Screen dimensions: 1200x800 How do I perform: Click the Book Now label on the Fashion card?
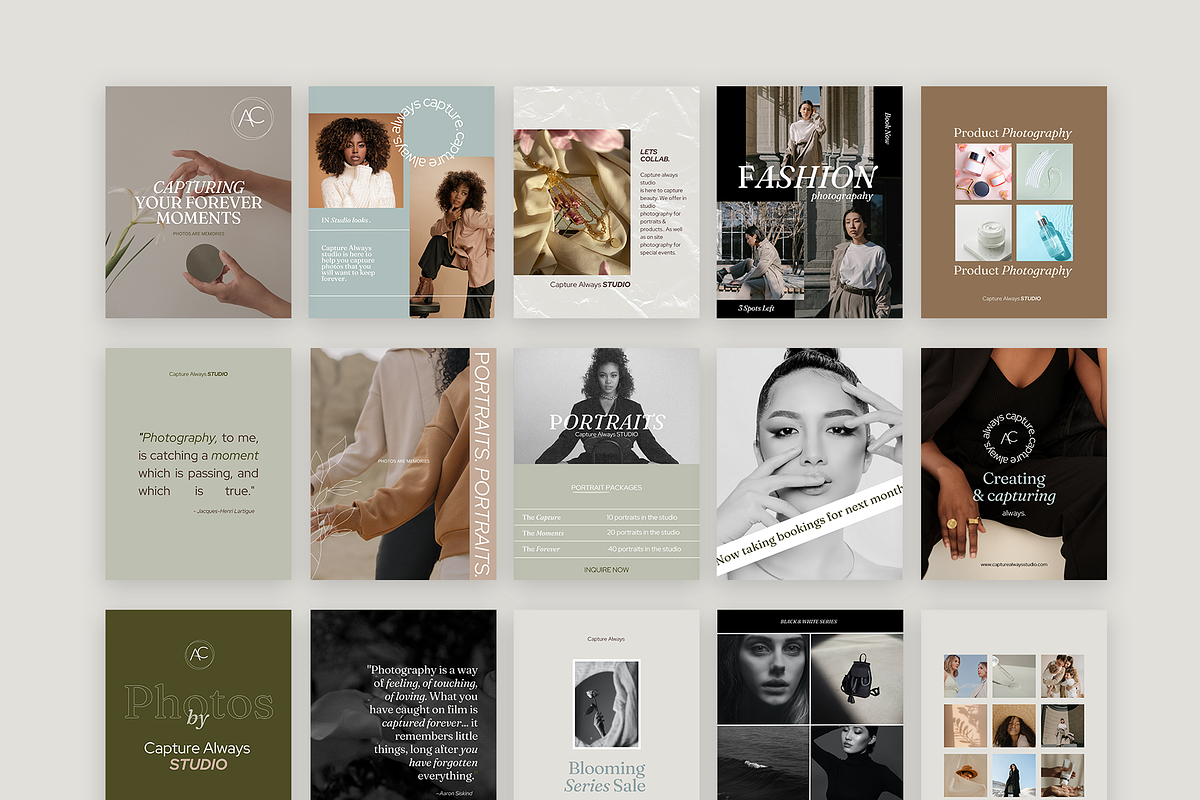coord(887,129)
